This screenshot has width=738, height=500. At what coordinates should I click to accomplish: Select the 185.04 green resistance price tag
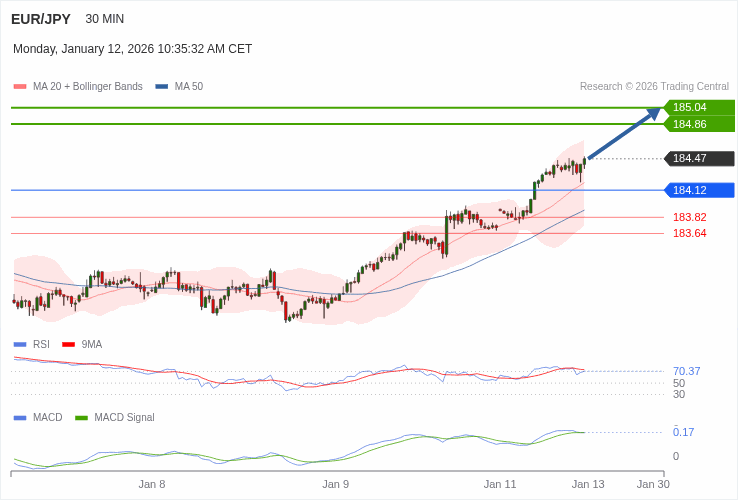[699, 107]
